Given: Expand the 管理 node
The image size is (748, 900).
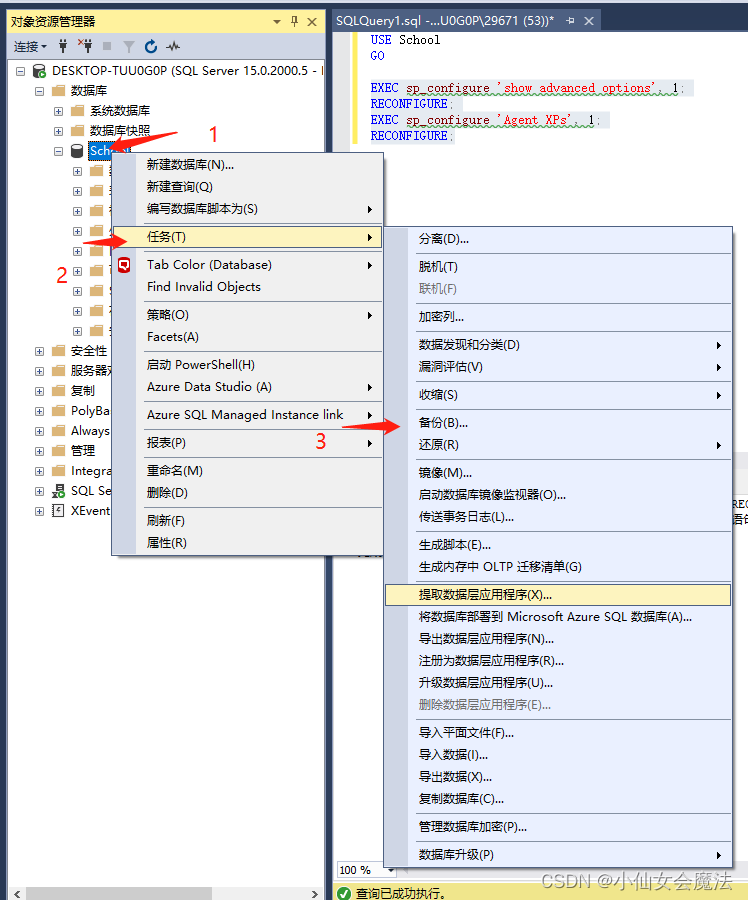Looking at the screenshot, I should point(40,451).
